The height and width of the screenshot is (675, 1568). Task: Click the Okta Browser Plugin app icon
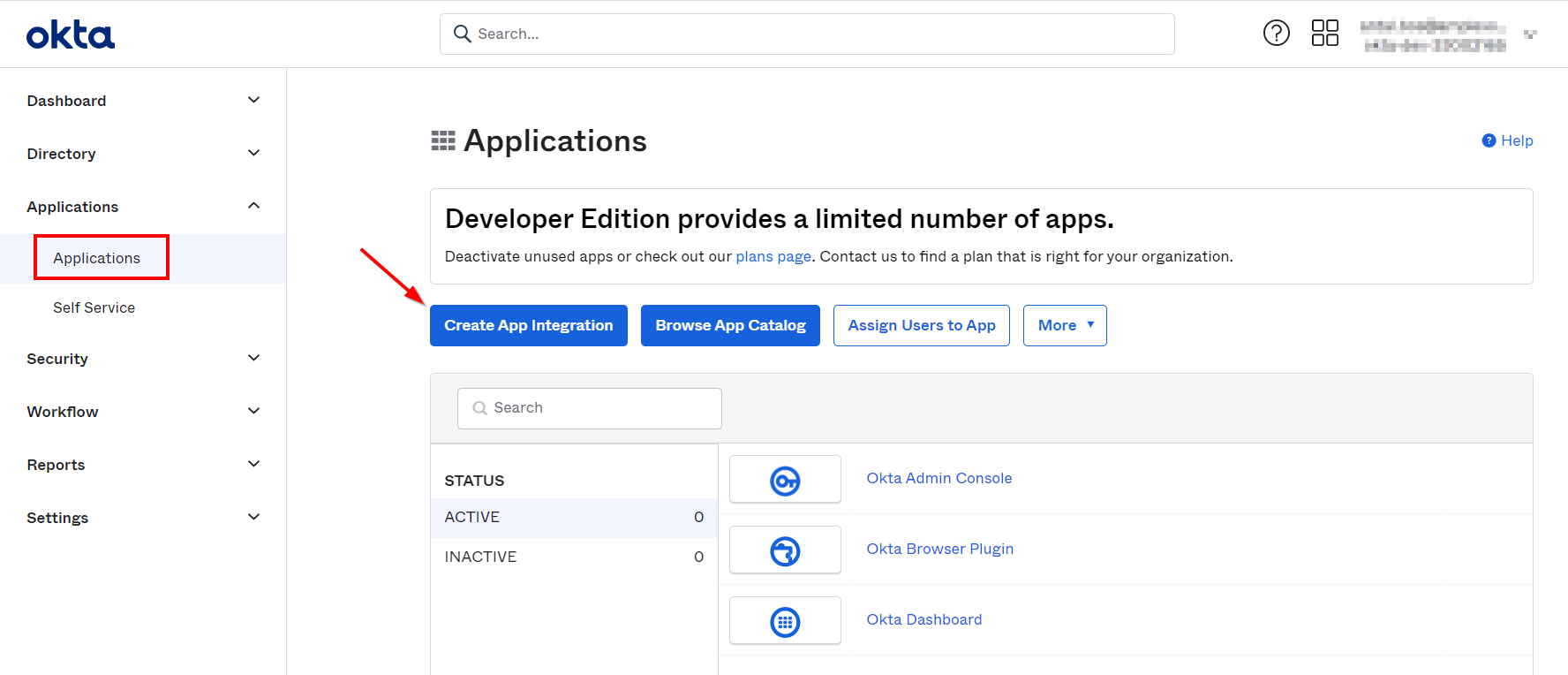pos(785,550)
